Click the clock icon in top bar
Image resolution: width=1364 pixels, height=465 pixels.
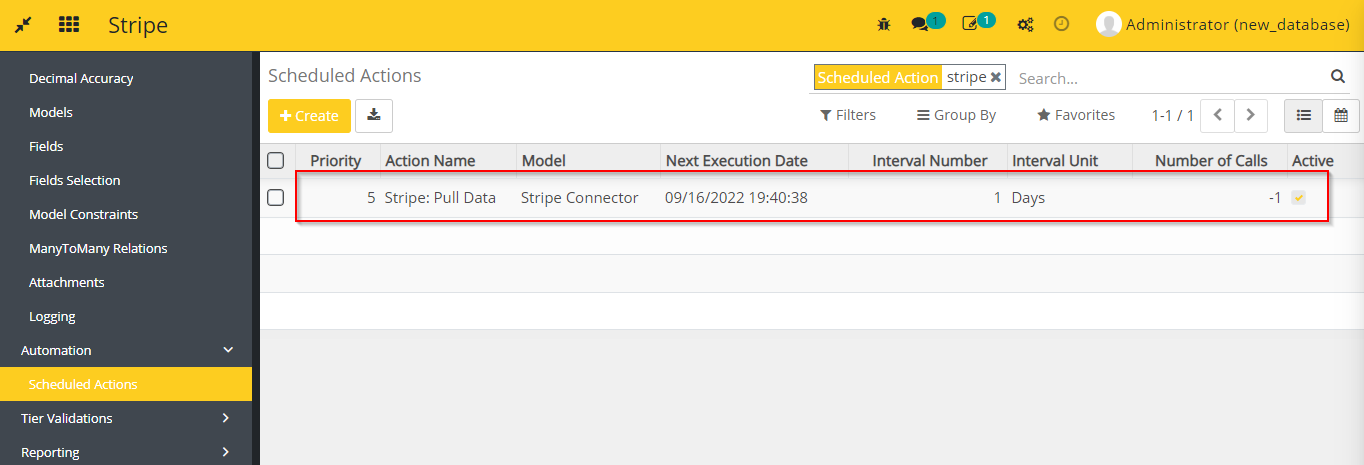point(1062,24)
